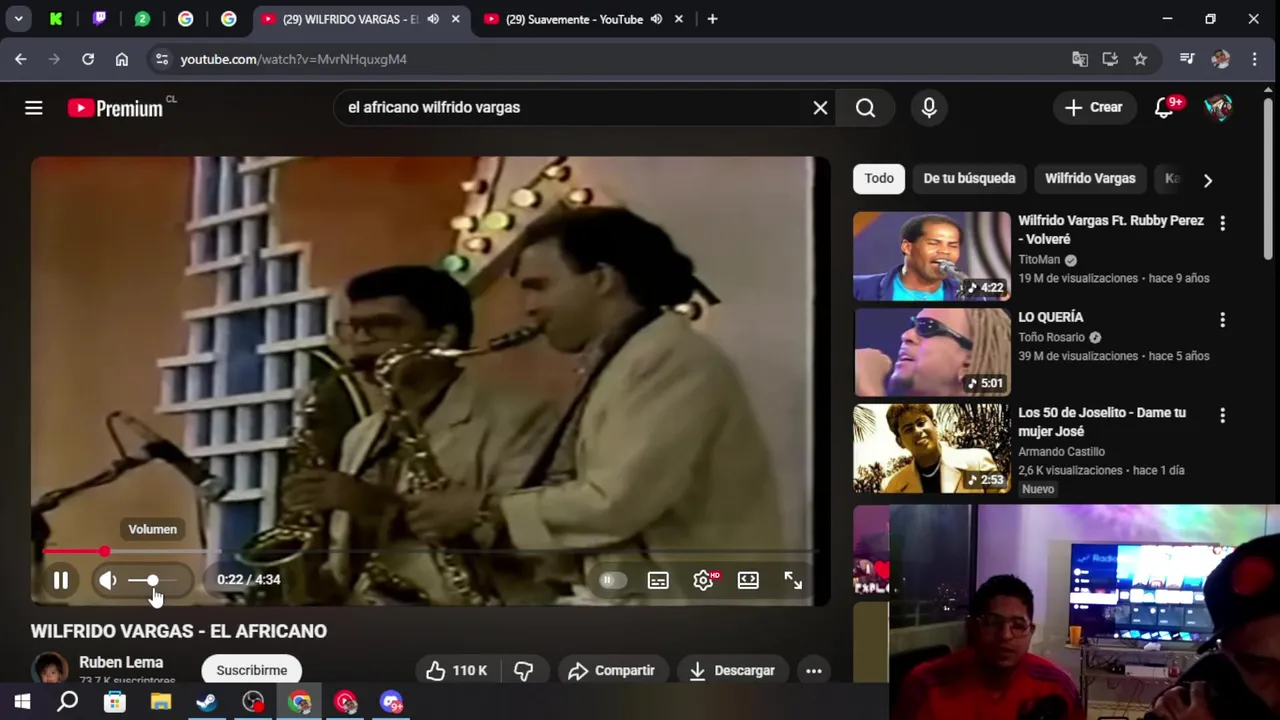Screen dimensions: 1280x720
Task: Select the 'De tu búsqueda' chip
Action: click(x=969, y=178)
